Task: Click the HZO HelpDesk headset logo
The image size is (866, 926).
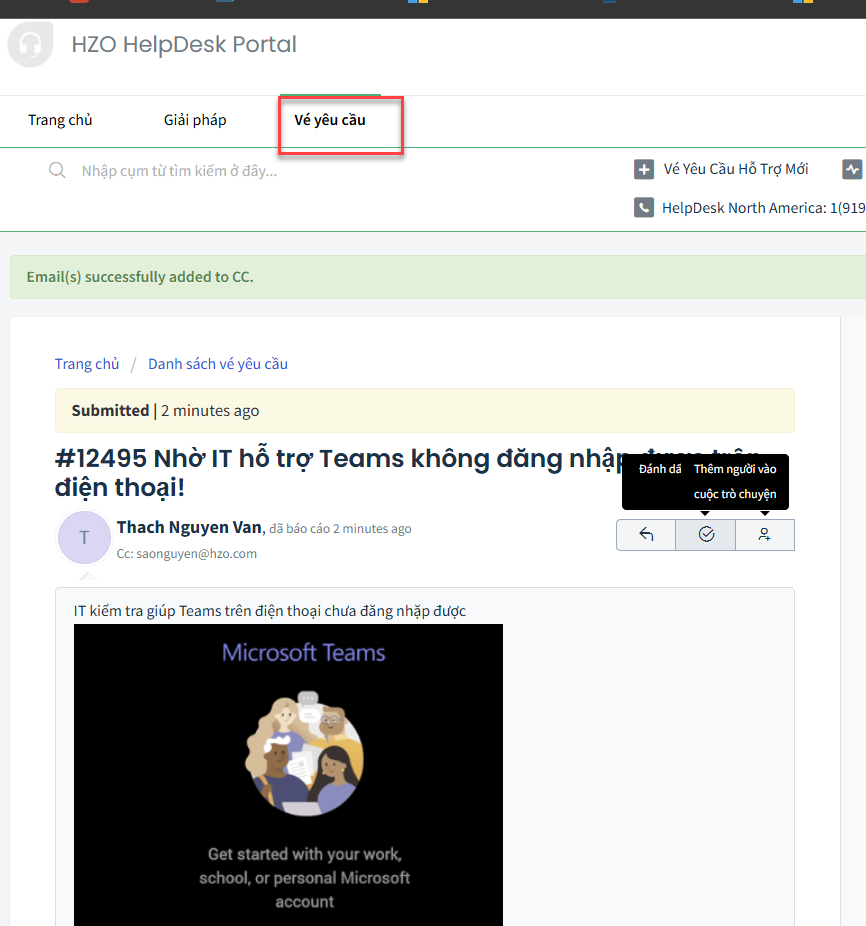Action: [x=30, y=44]
